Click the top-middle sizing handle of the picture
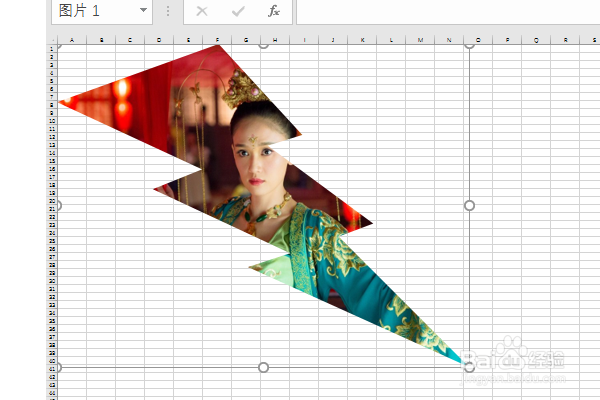600x400 pixels. point(263,46)
